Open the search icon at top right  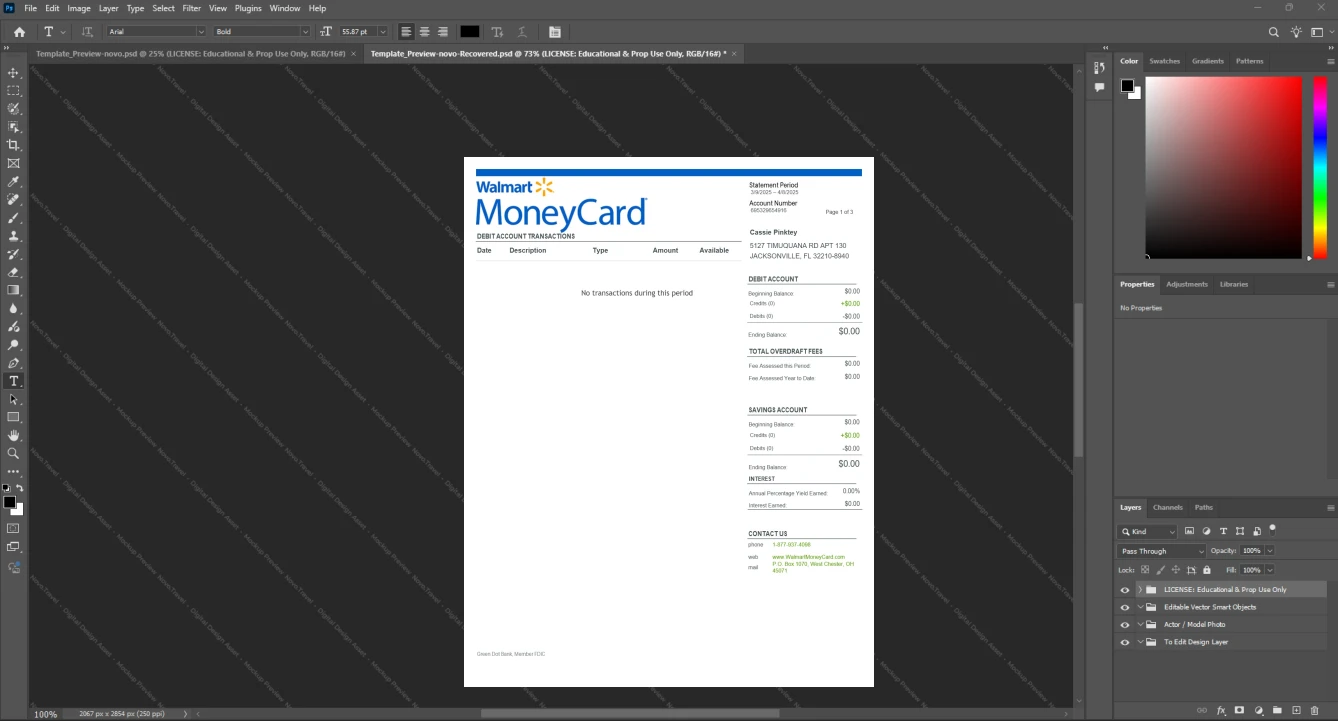pyautogui.click(x=1274, y=32)
